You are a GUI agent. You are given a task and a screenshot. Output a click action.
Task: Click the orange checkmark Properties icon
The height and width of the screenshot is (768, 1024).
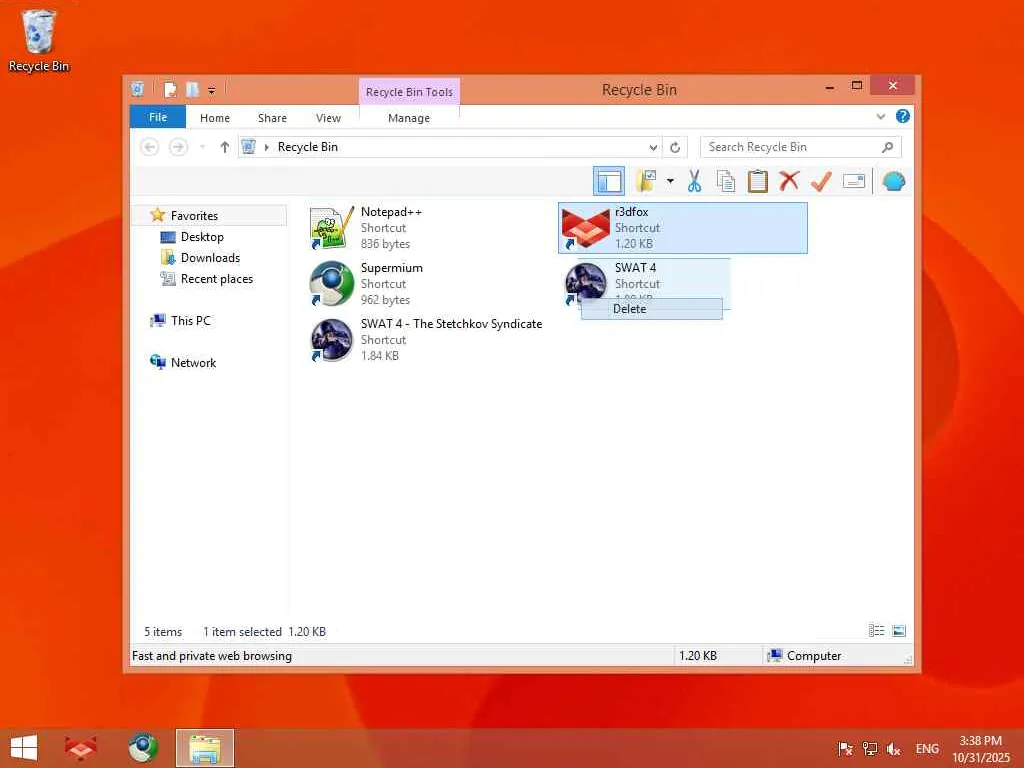coord(821,181)
